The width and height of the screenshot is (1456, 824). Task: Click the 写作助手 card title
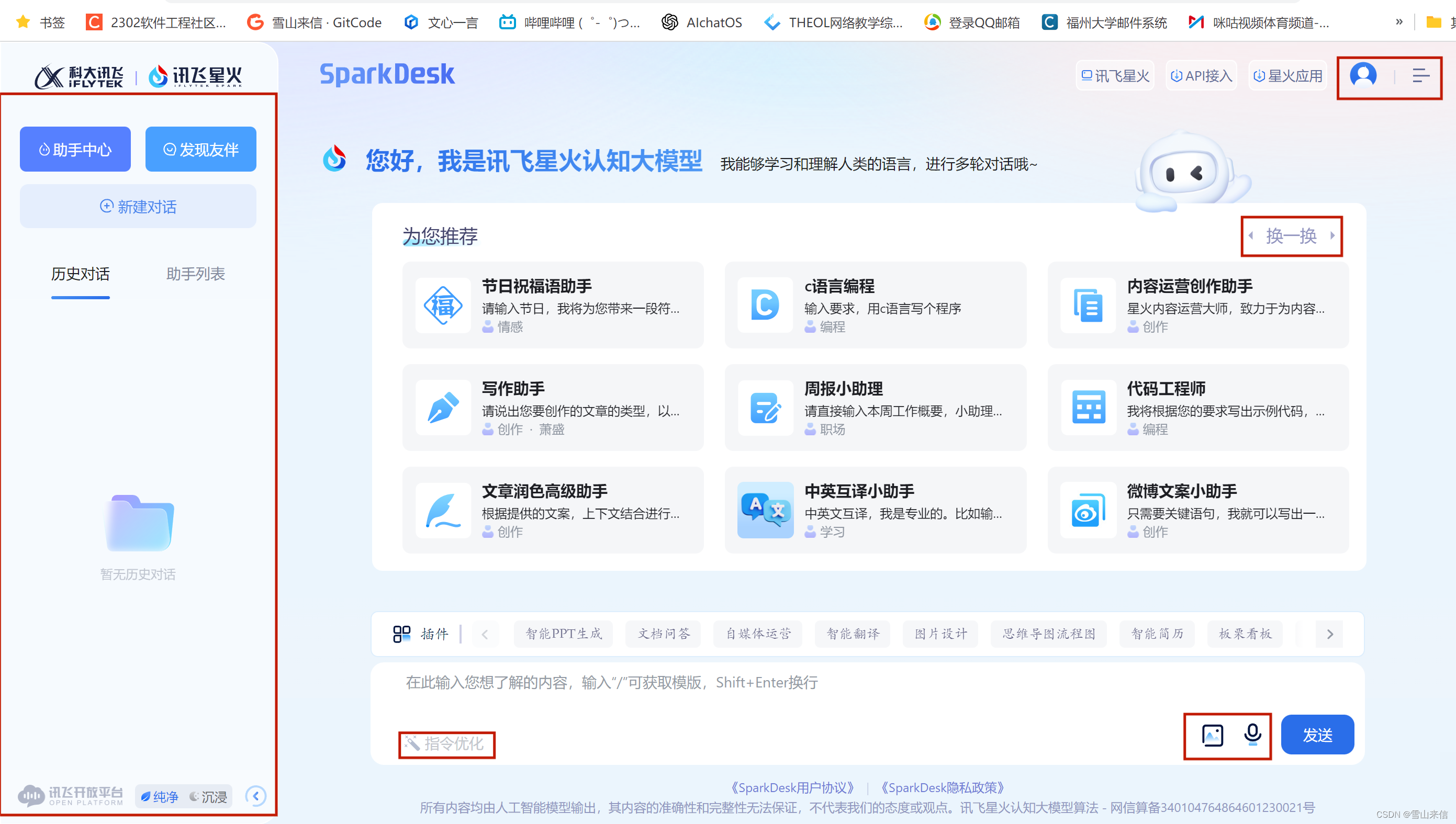(x=513, y=389)
